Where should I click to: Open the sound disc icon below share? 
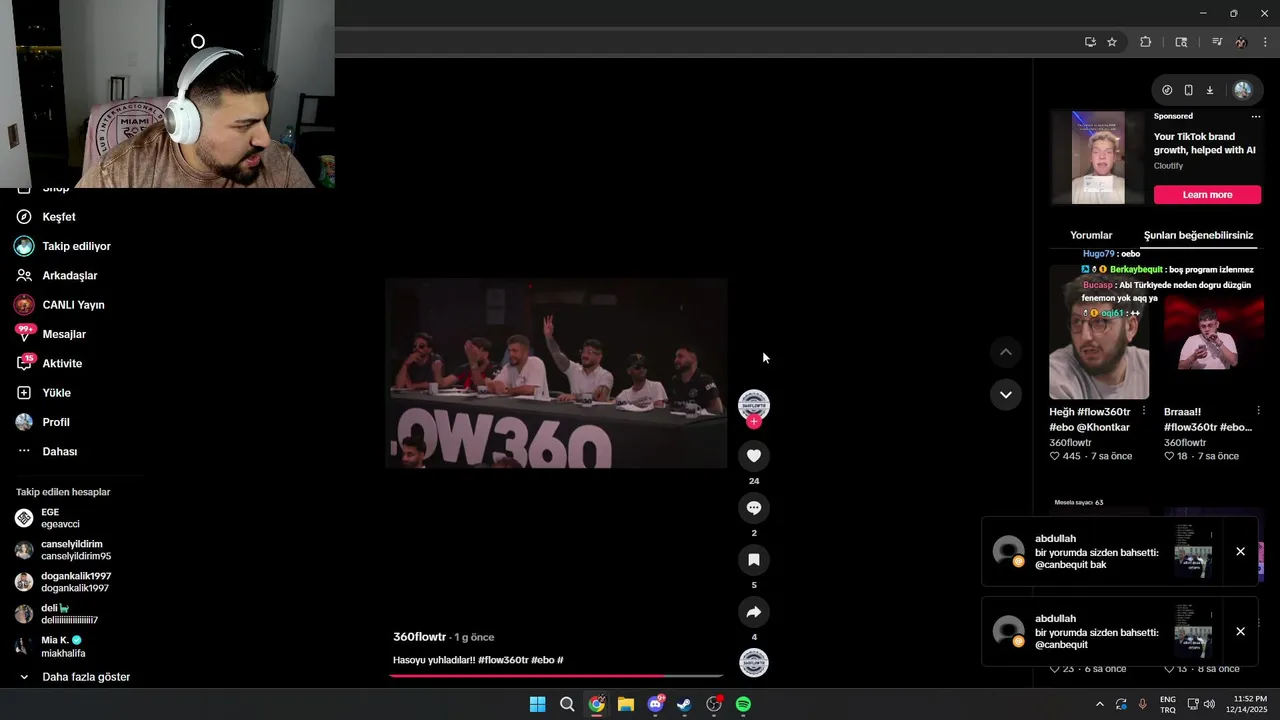tap(754, 662)
